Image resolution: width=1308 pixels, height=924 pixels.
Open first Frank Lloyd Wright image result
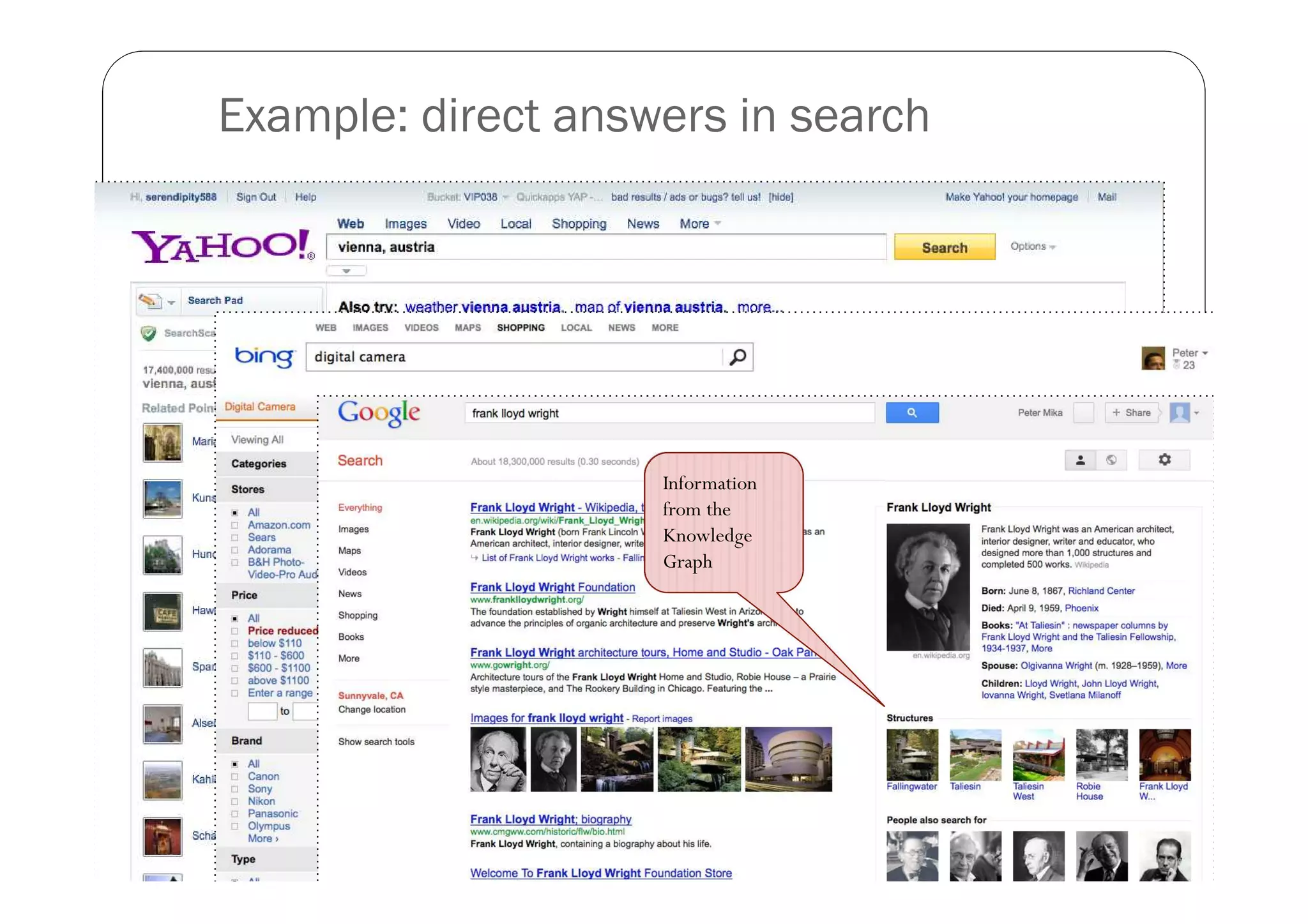click(498, 759)
